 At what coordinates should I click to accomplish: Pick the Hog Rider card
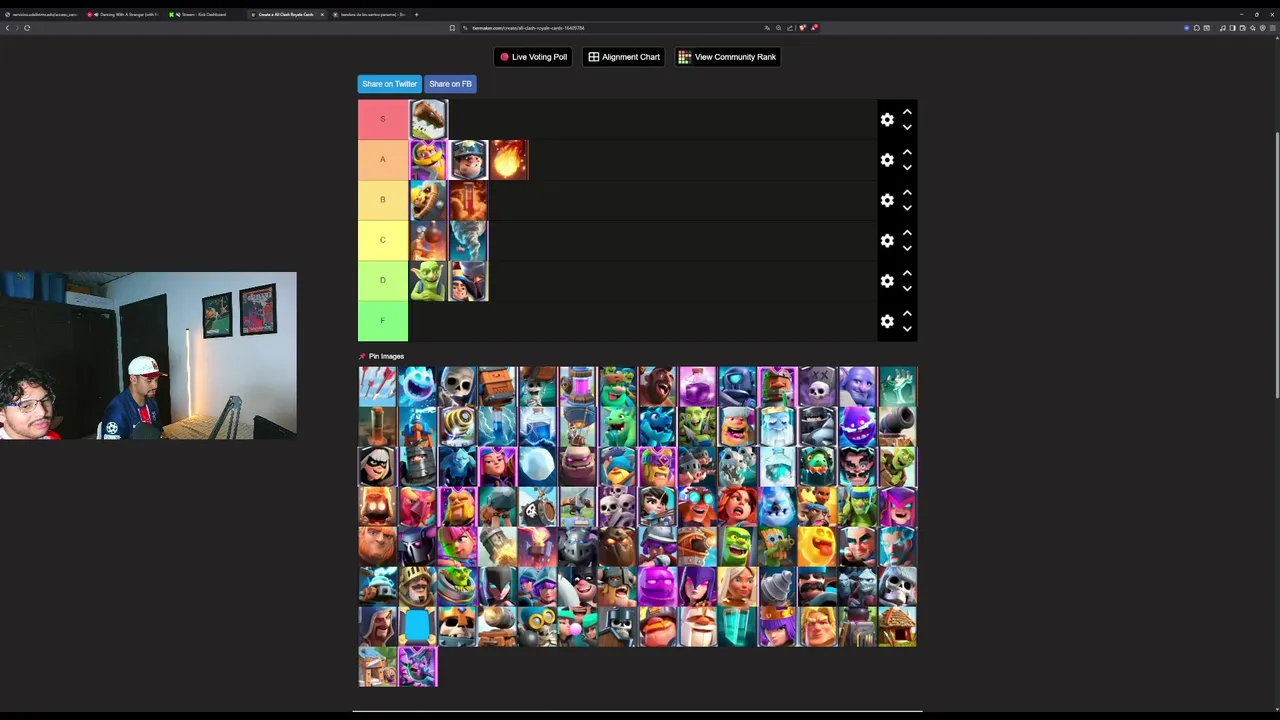tap(658, 386)
